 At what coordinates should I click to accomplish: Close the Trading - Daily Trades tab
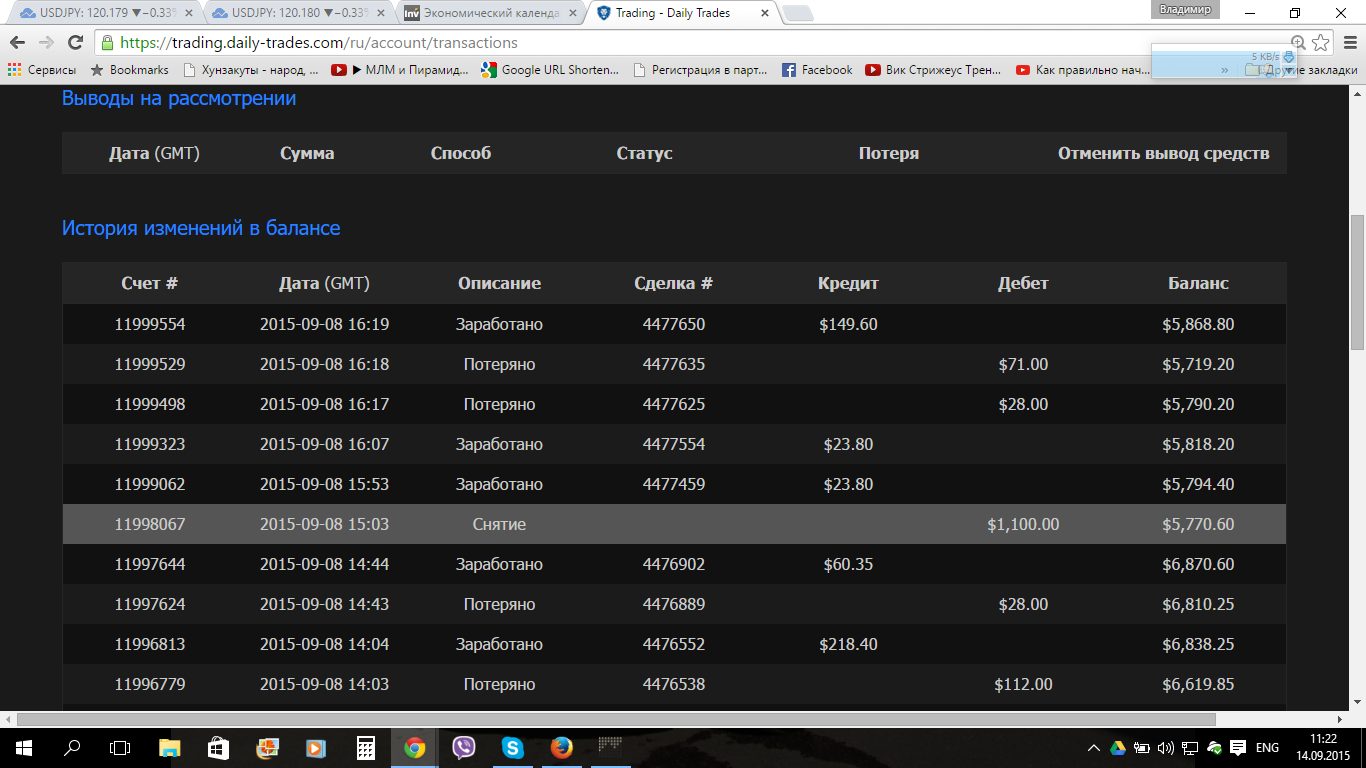764,13
